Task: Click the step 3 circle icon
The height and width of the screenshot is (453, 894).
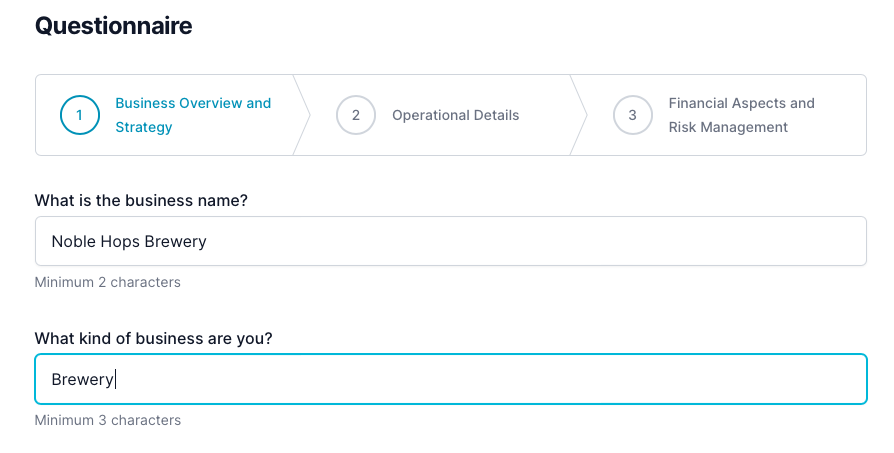Action: tap(632, 115)
